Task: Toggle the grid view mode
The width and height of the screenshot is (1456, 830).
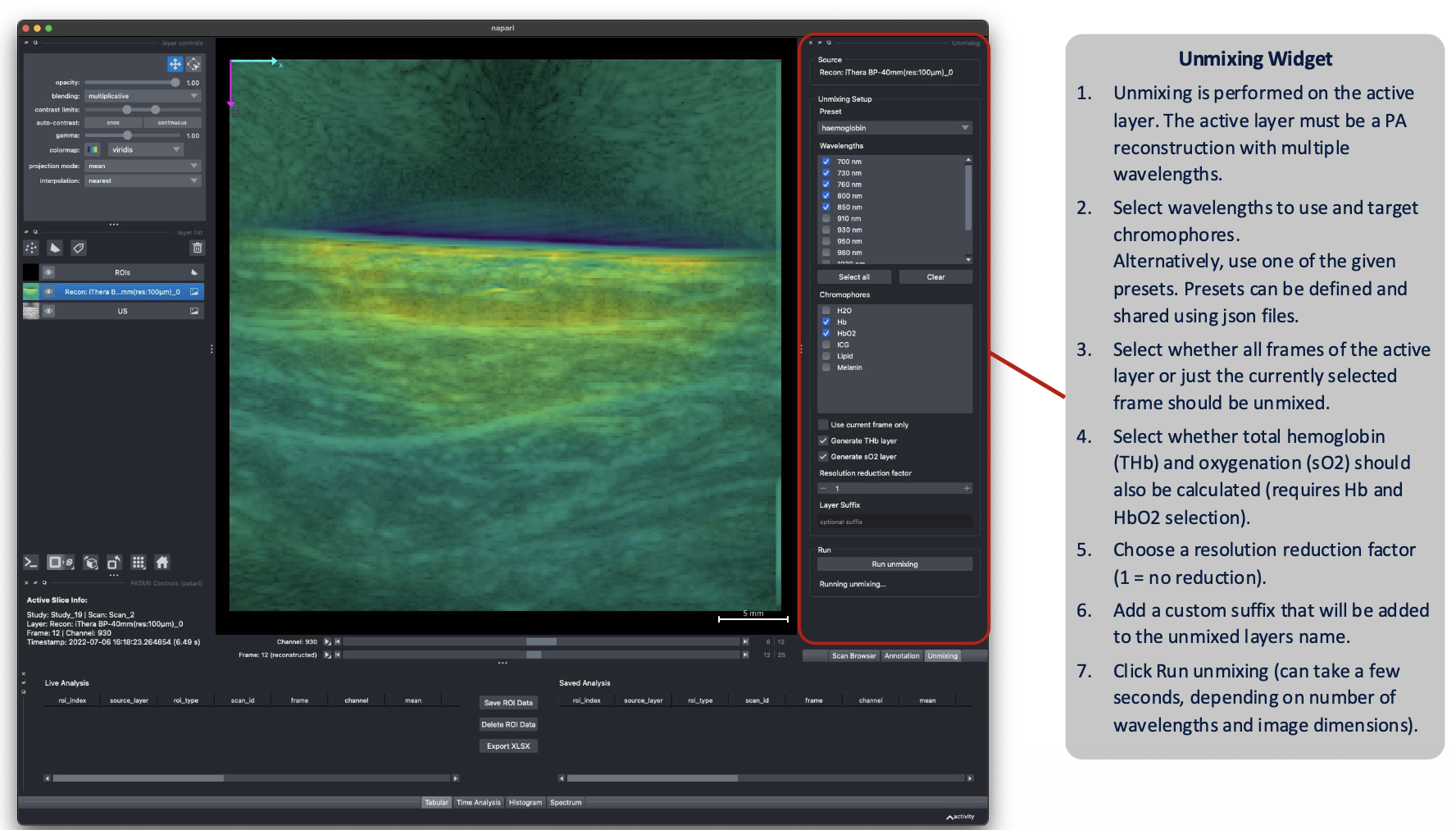Action: (x=139, y=563)
